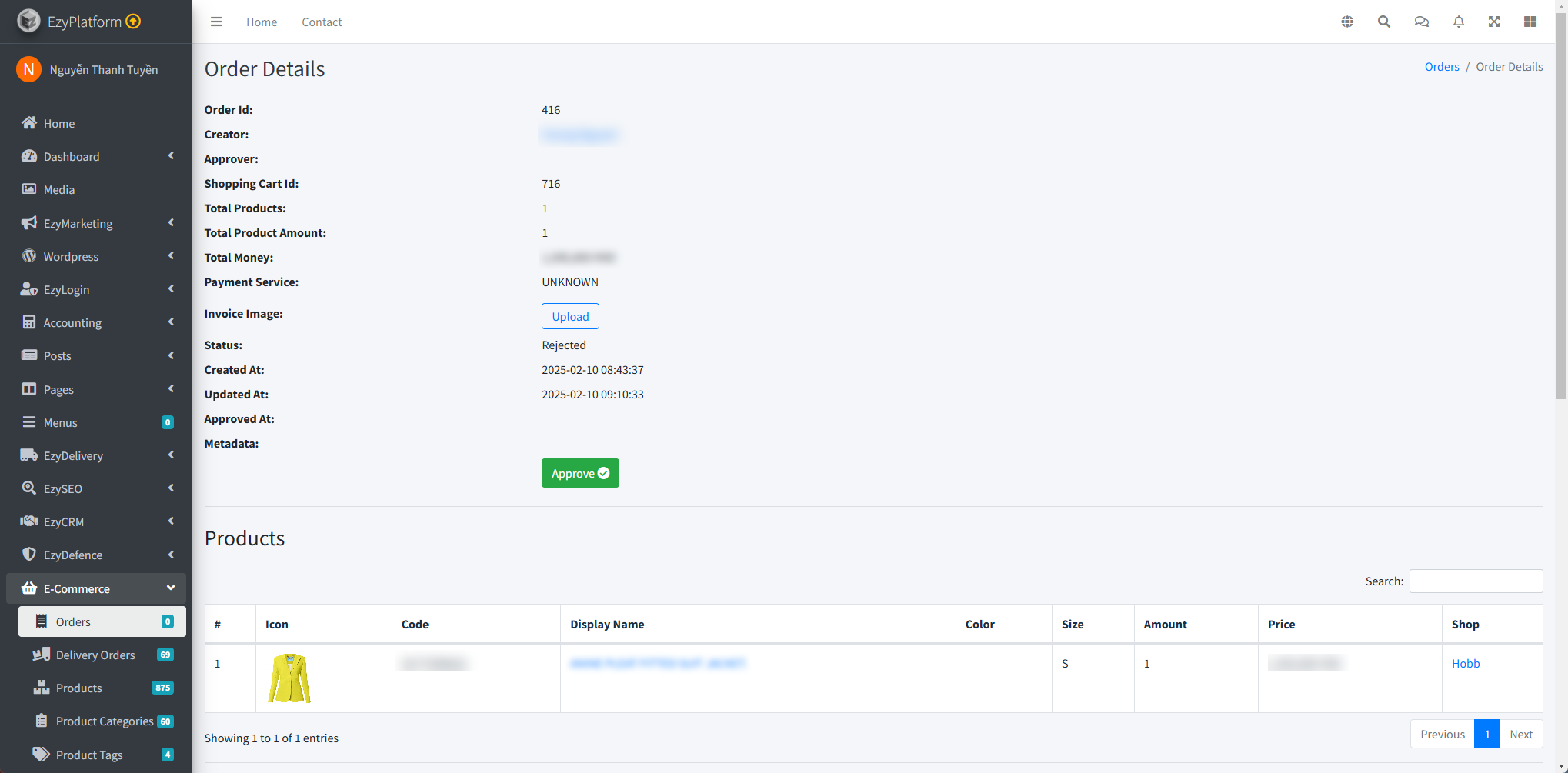Toggle fullscreen expand icon
Viewport: 1568px width, 773px height.
tap(1494, 22)
